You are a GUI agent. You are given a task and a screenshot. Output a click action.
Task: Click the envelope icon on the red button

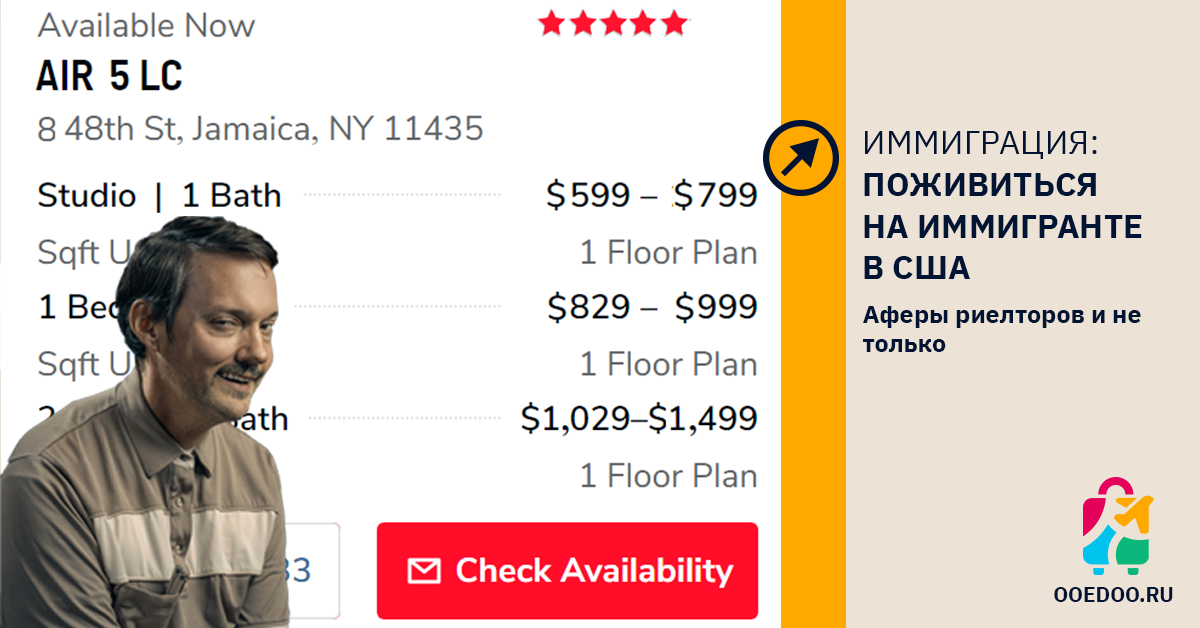click(x=424, y=571)
